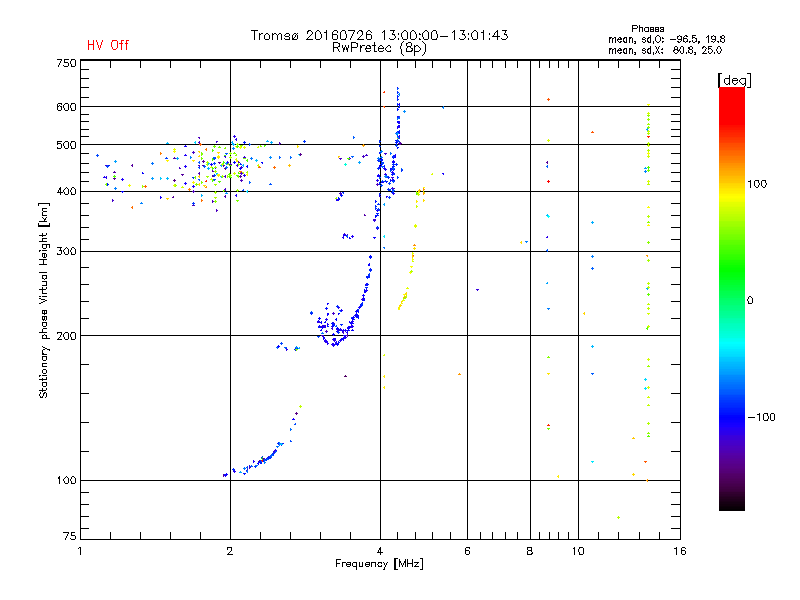The image size is (800, 600).
Task: Click the colorbar tick label '0'
Action: coord(750,301)
